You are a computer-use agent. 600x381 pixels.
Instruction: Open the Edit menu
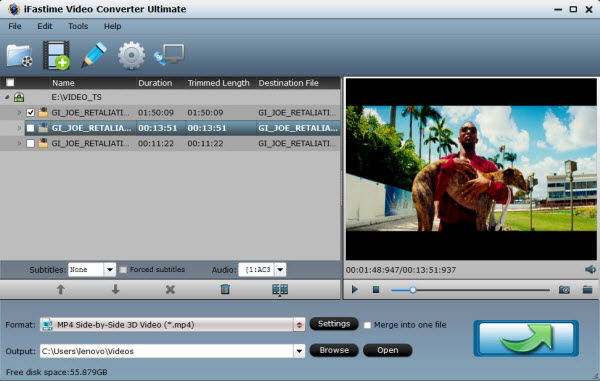coord(45,26)
